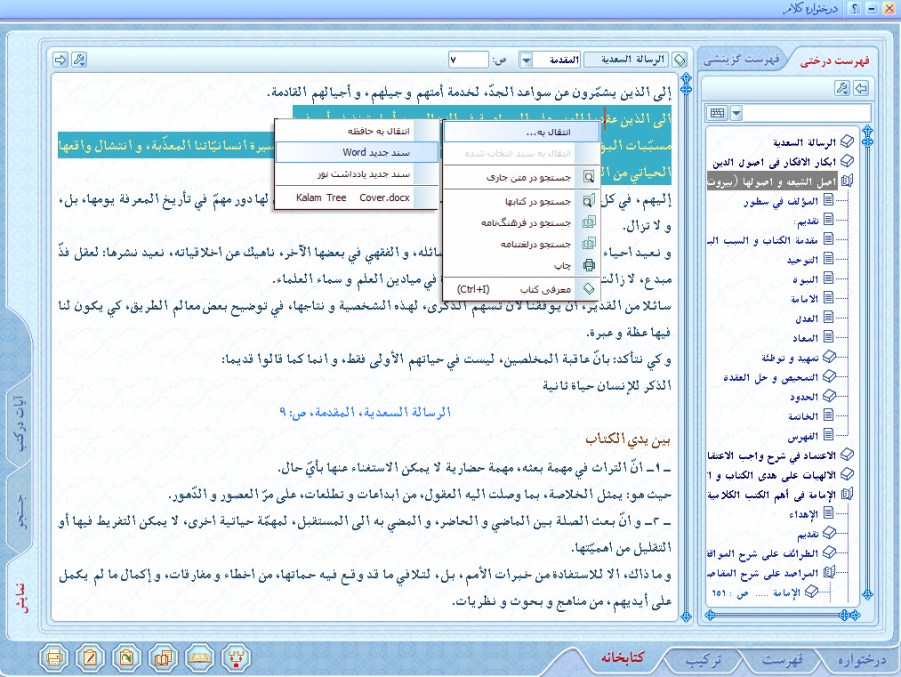The image size is (901, 677).
Task: Click the tree-structure icon in the bottom toolbar
Action: coord(236,658)
